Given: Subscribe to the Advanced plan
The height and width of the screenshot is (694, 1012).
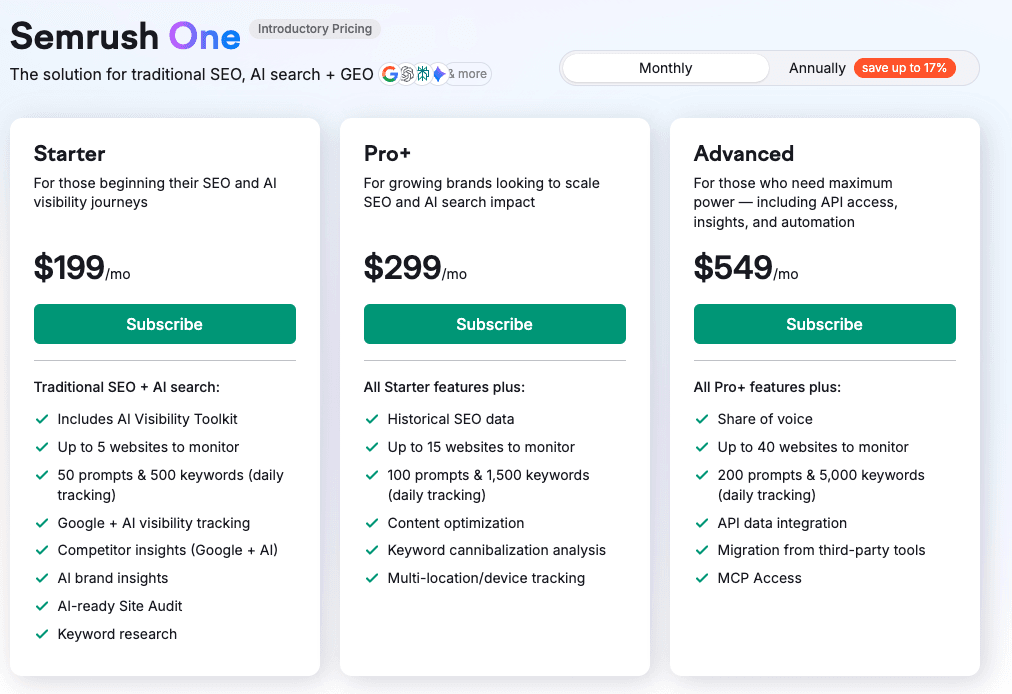Looking at the screenshot, I should (824, 323).
